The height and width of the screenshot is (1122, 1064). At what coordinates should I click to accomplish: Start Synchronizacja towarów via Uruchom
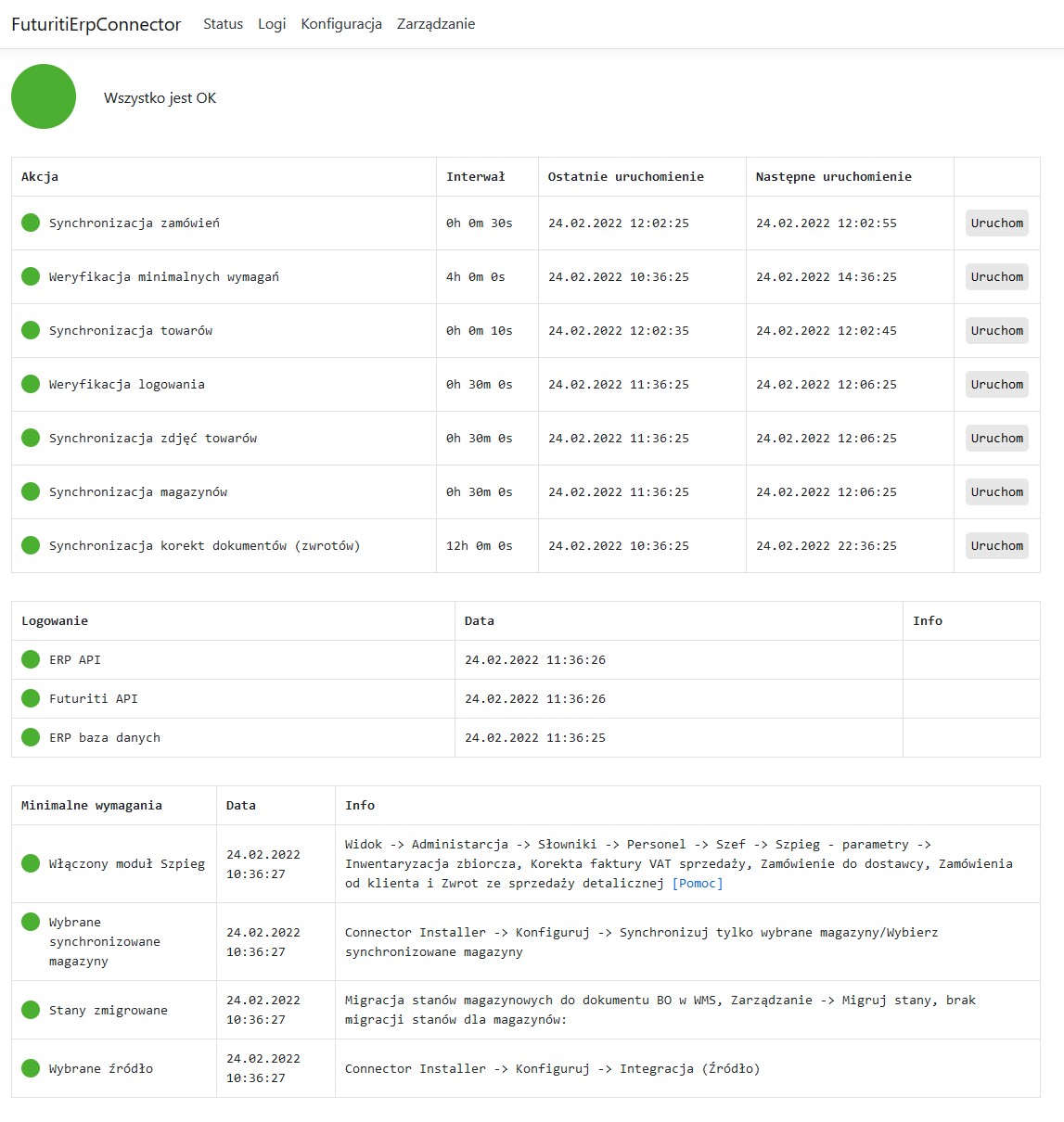tap(996, 330)
